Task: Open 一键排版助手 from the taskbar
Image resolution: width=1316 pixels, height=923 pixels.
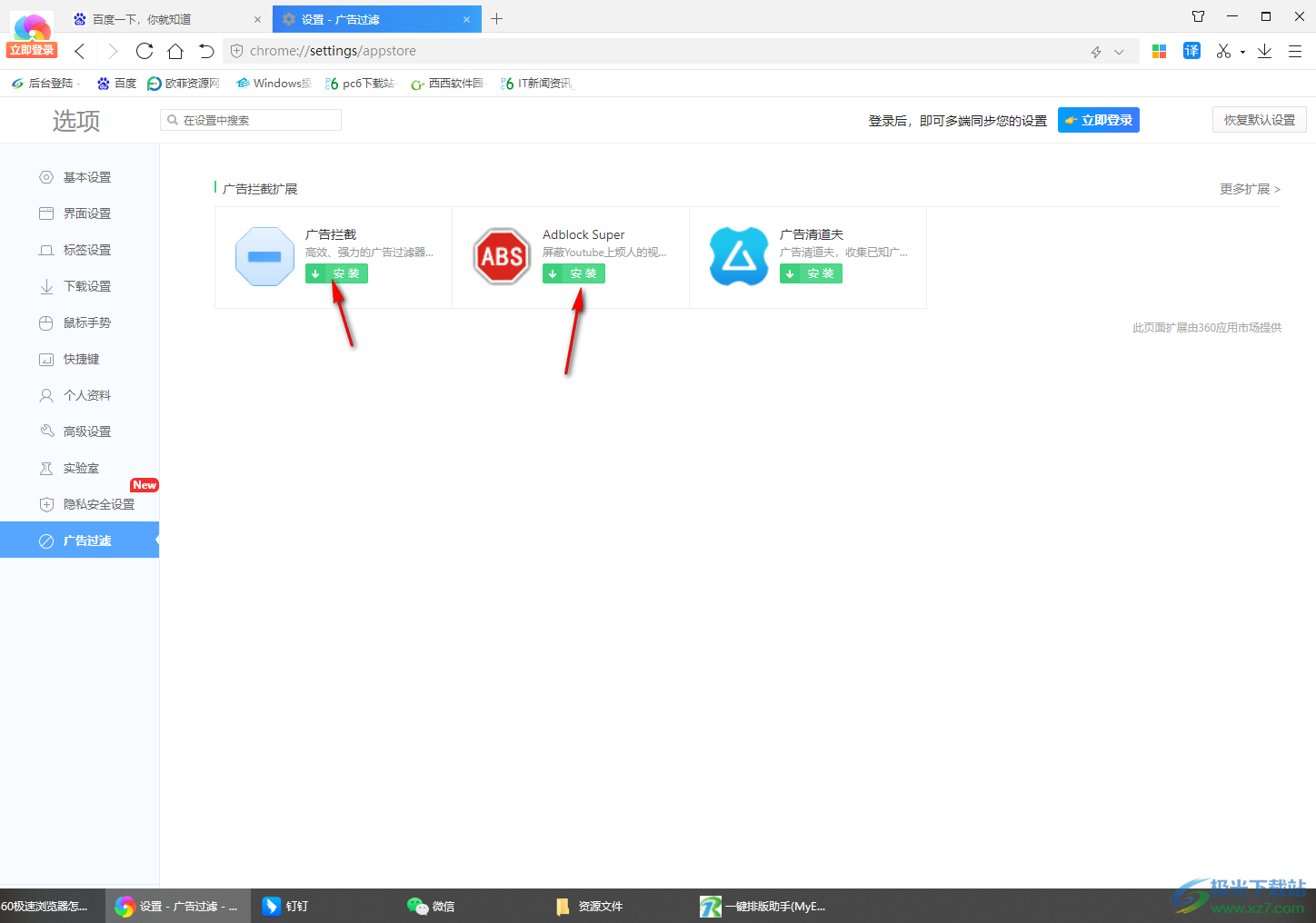Action: pyautogui.click(x=763, y=906)
